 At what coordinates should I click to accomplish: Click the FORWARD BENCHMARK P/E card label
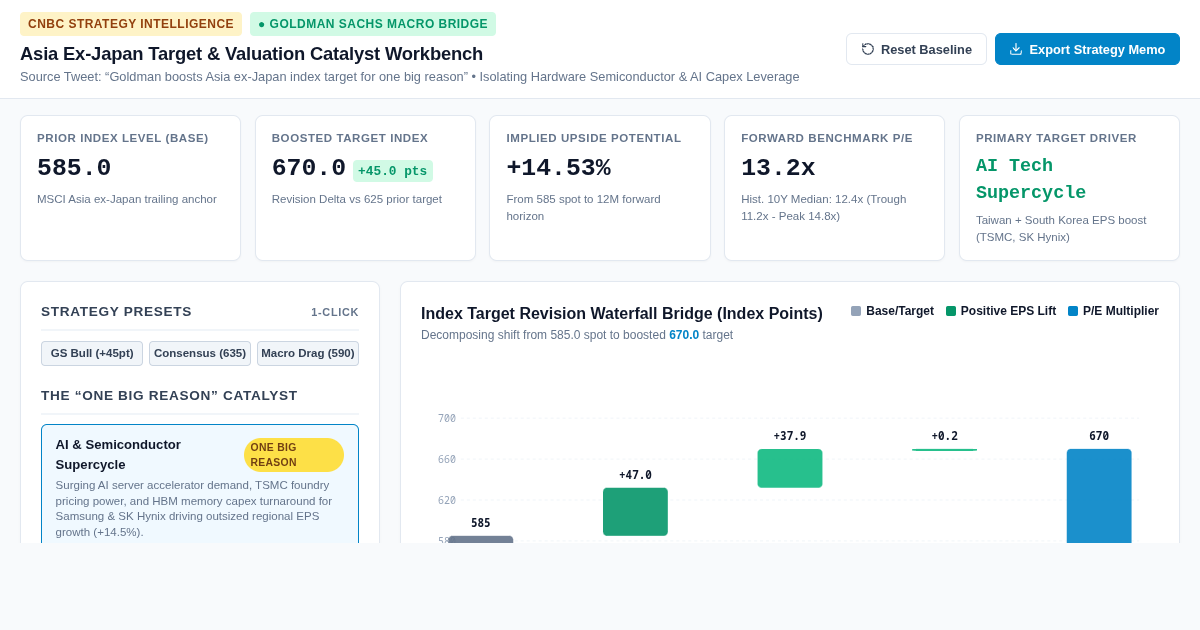click(827, 138)
